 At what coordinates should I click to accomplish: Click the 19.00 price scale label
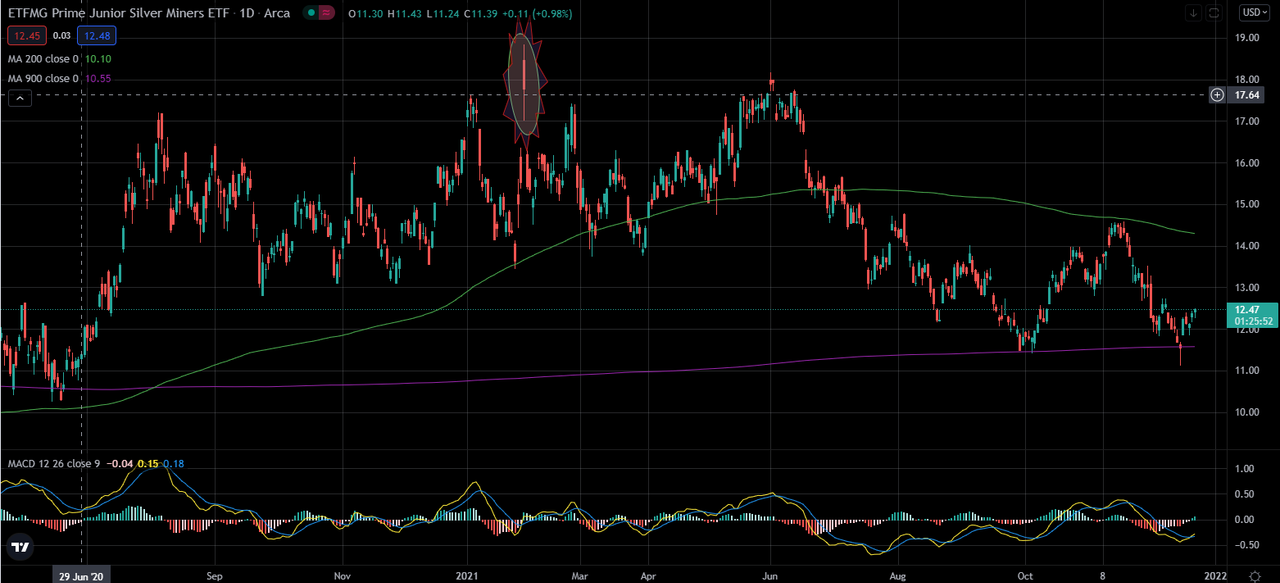(1246, 38)
